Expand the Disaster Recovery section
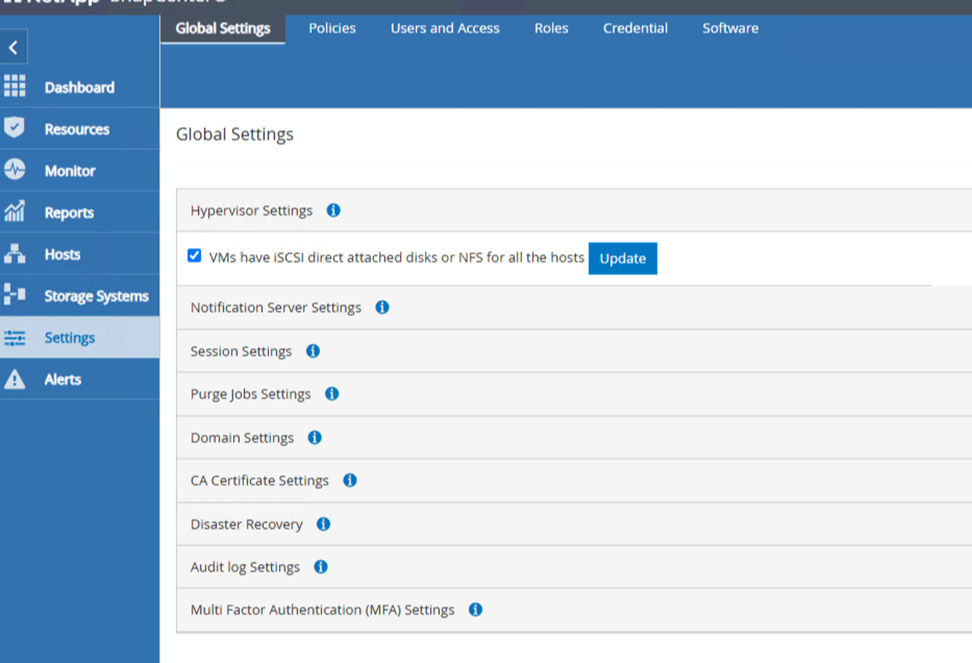 (247, 524)
